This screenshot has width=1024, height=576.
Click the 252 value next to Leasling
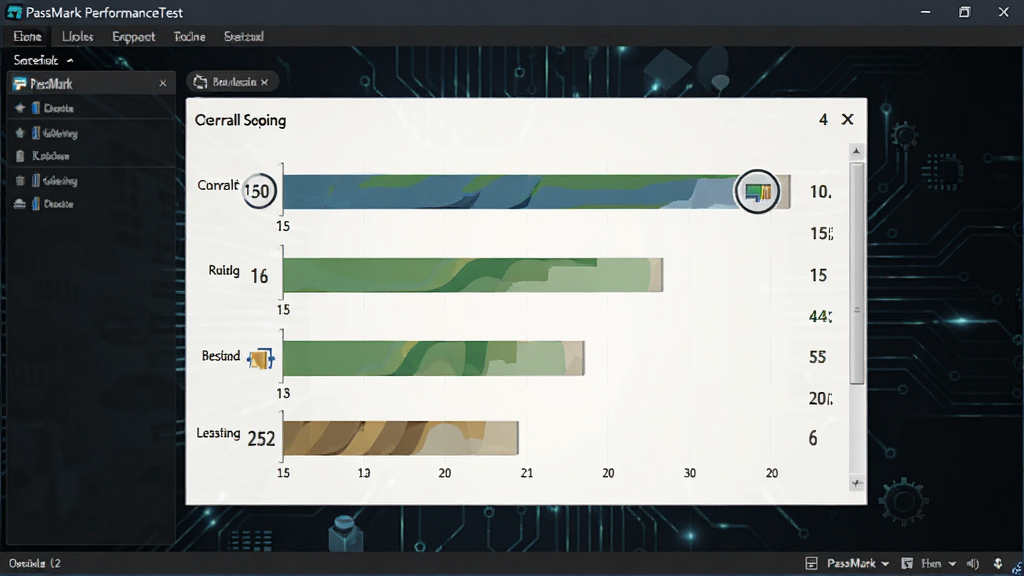coord(261,439)
